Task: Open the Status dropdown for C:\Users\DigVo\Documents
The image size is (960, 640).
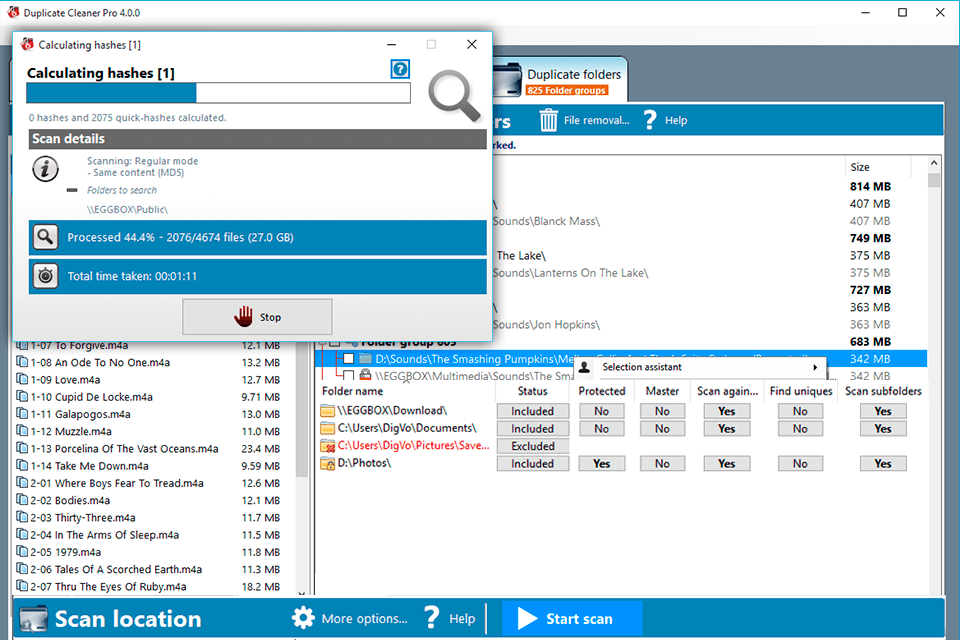Action: click(532, 428)
